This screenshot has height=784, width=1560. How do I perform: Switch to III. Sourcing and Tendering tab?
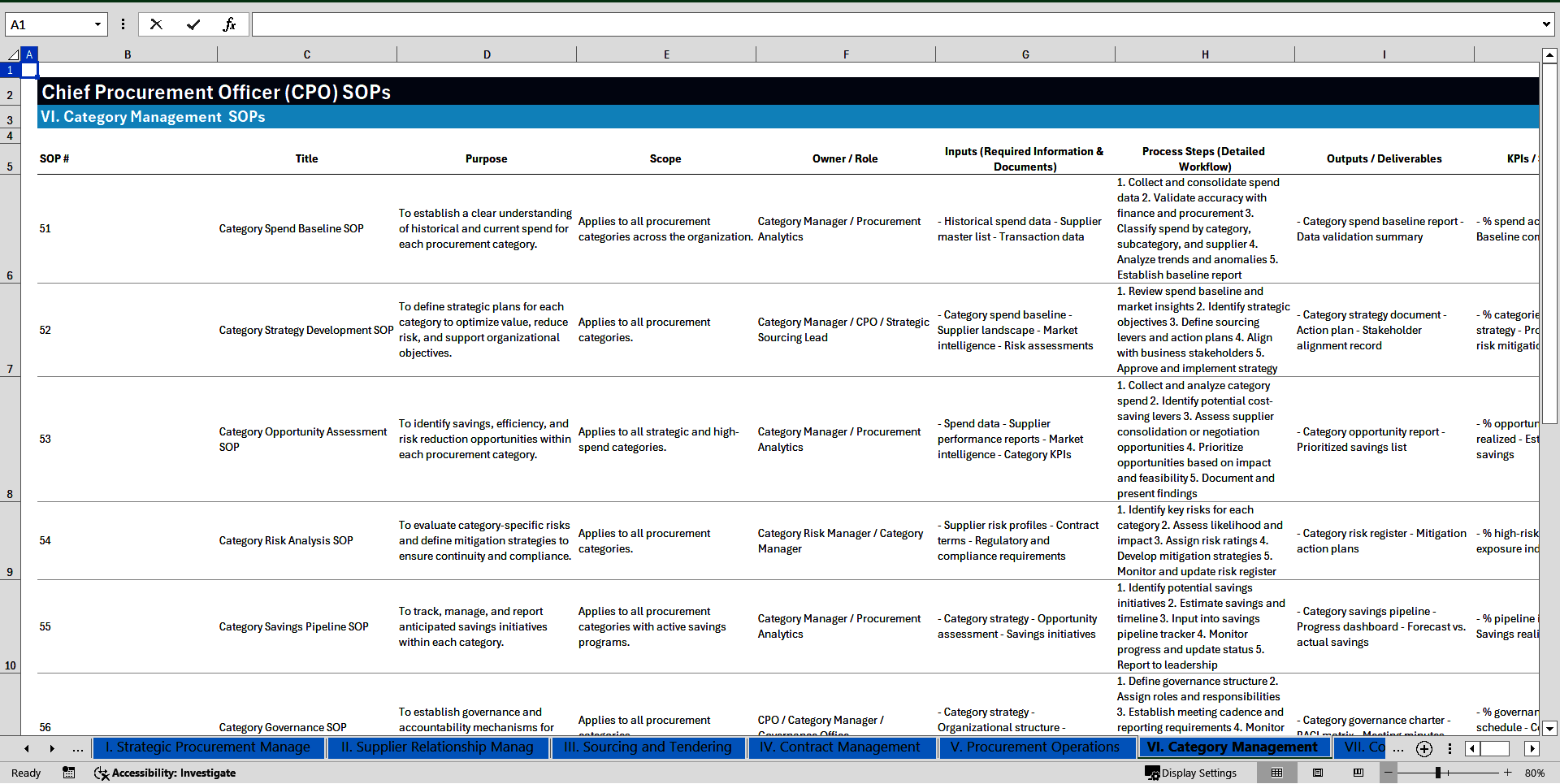648,747
